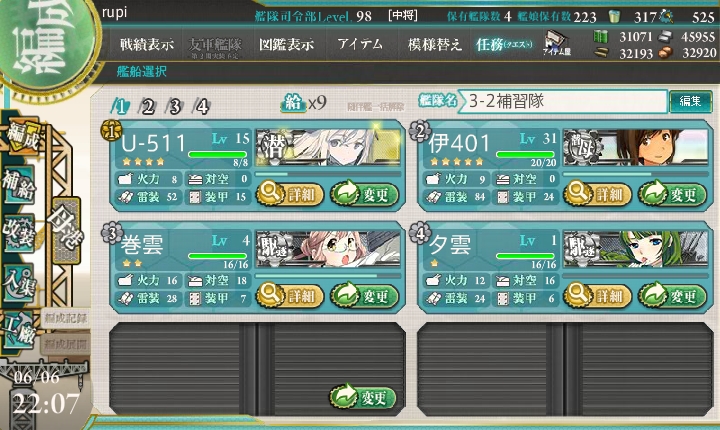Open the 工廠 (factory) sidebar icon
This screenshot has height=430, width=720.
click(x=19, y=328)
